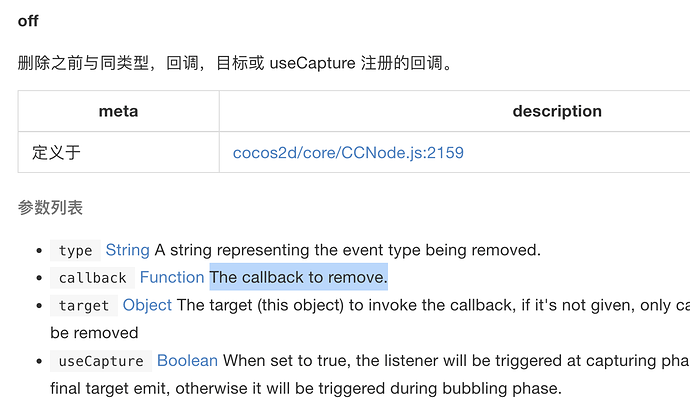Image resolution: width=690 pixels, height=409 pixels.
Task: Open the Boolean type link
Action: coord(187,360)
